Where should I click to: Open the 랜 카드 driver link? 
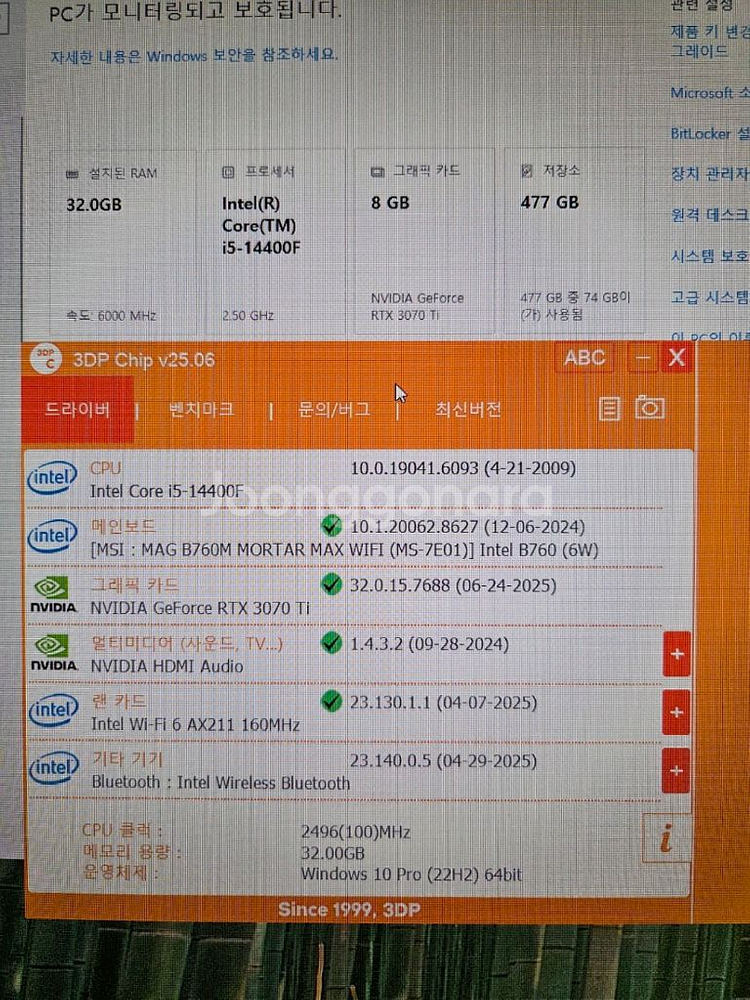point(119,702)
